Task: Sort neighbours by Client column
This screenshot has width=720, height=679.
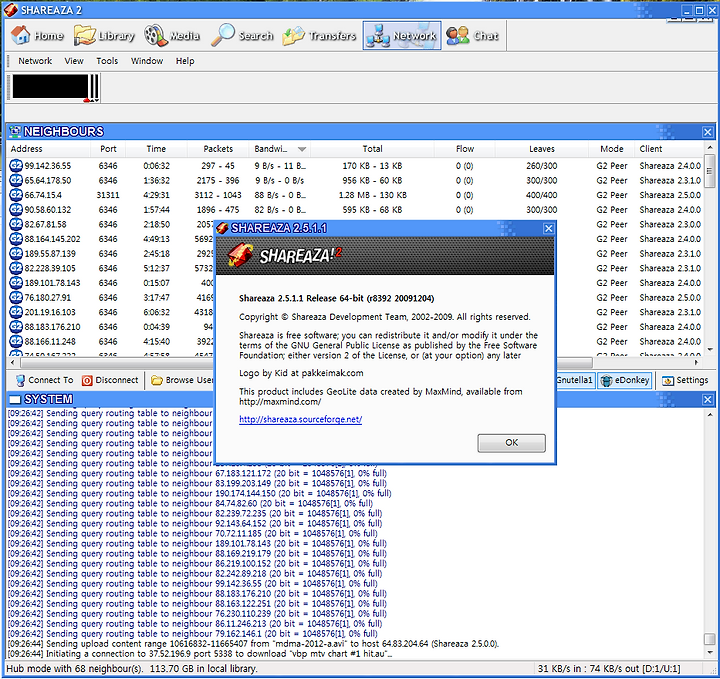Action: [x=669, y=149]
